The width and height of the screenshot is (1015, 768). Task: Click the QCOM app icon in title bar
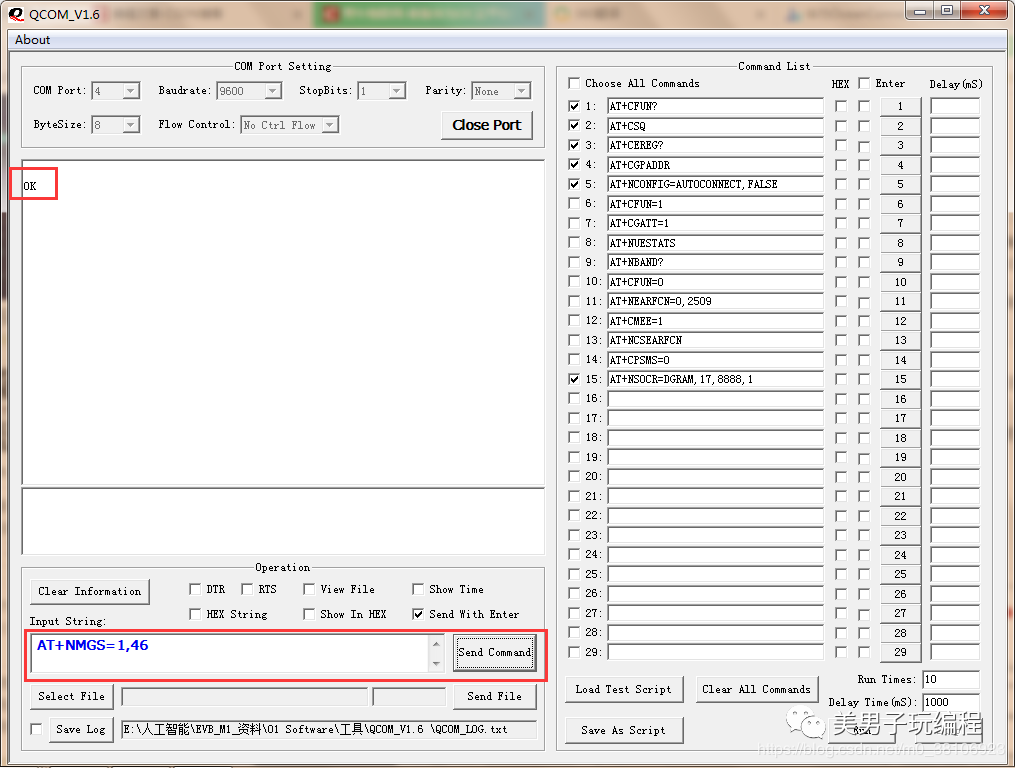(x=16, y=14)
